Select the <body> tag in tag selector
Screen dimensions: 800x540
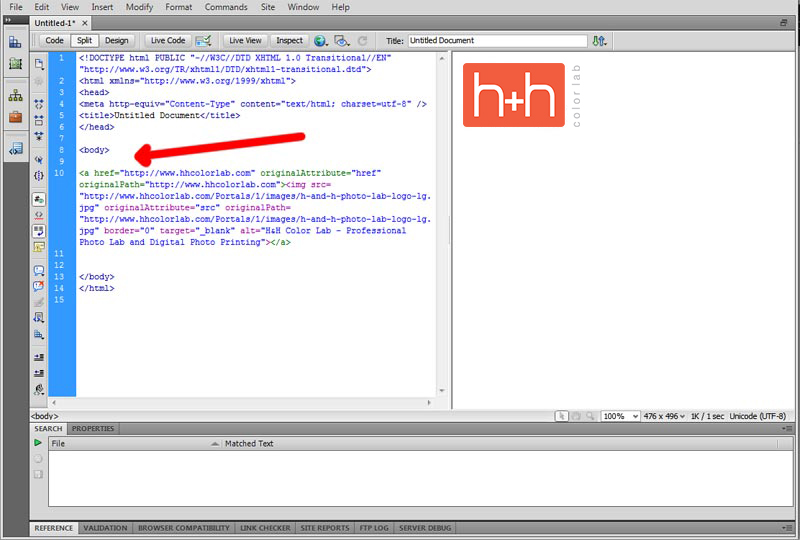[45, 416]
